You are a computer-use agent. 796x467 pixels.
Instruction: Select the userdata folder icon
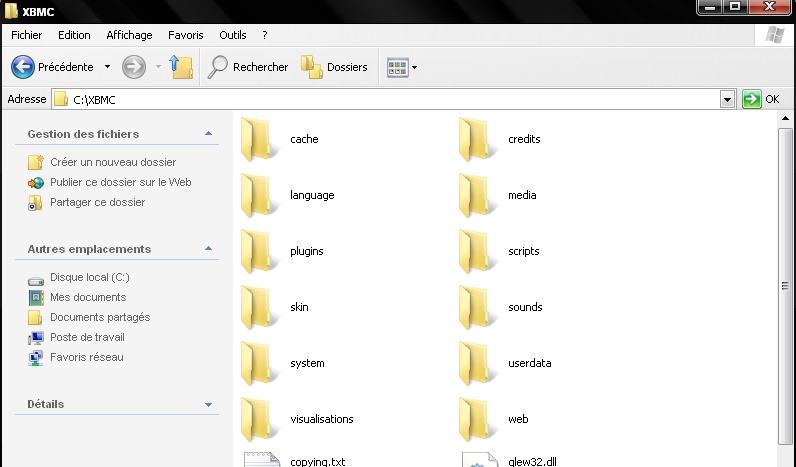coord(477,363)
